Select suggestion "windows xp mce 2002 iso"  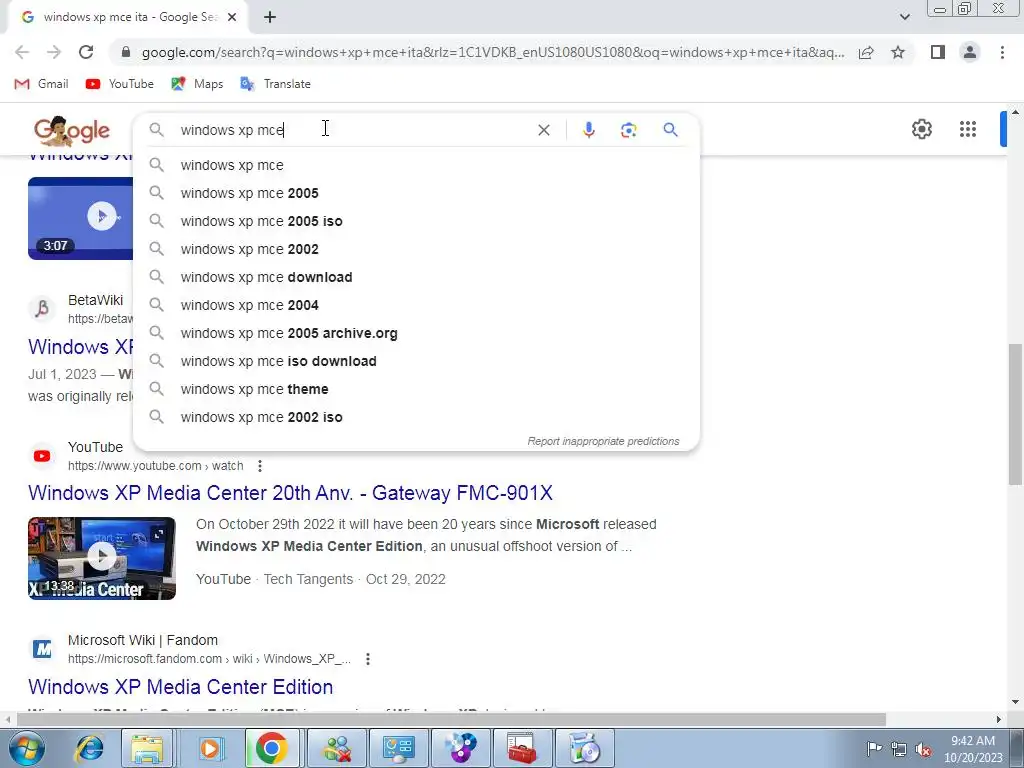pyautogui.click(x=416, y=418)
